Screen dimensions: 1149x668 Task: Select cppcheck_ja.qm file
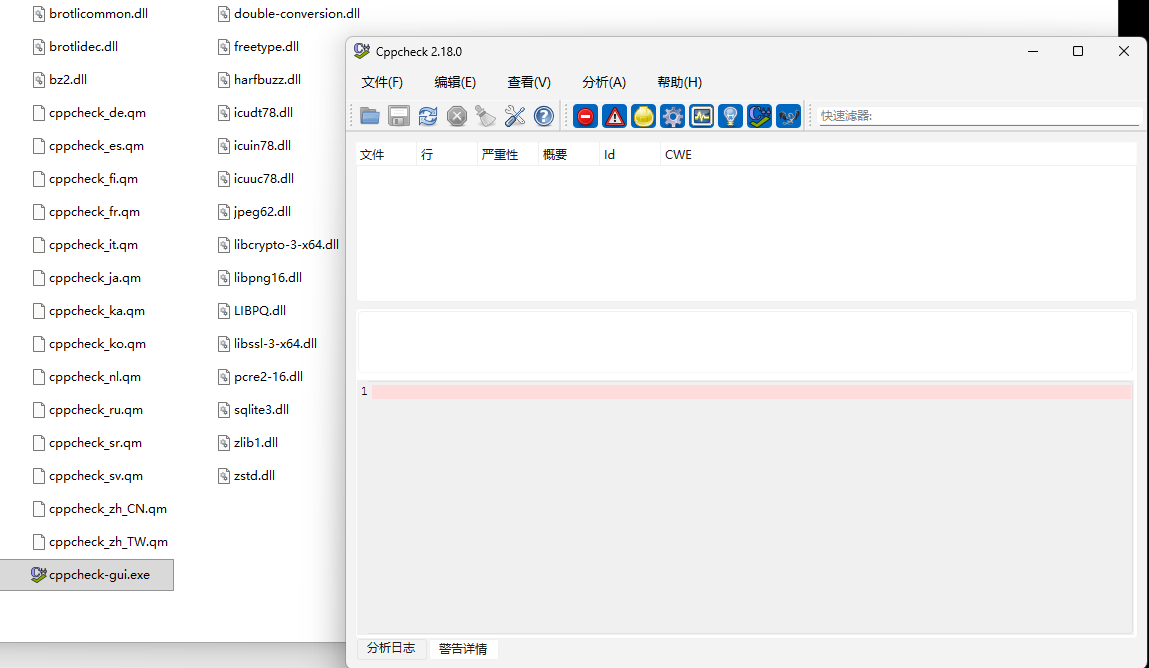coord(86,278)
